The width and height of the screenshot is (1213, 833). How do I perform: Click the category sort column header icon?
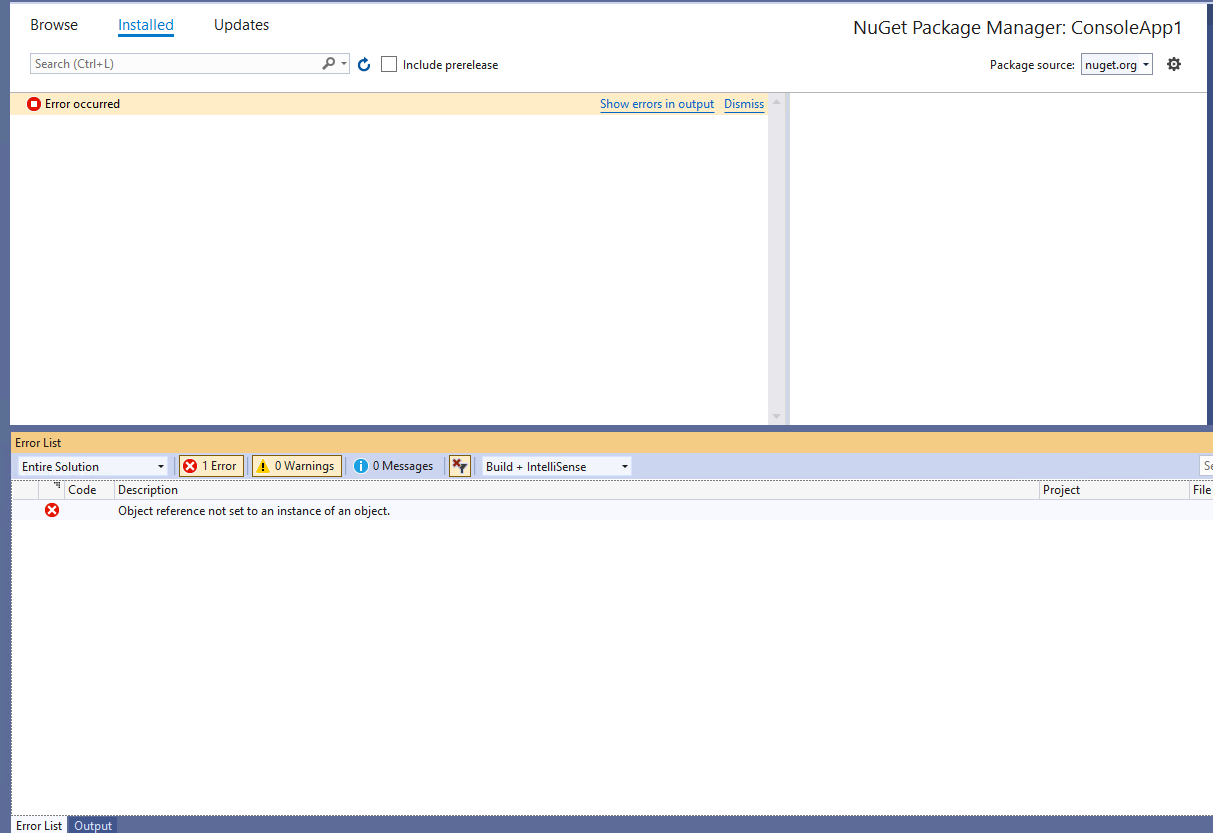[56, 487]
